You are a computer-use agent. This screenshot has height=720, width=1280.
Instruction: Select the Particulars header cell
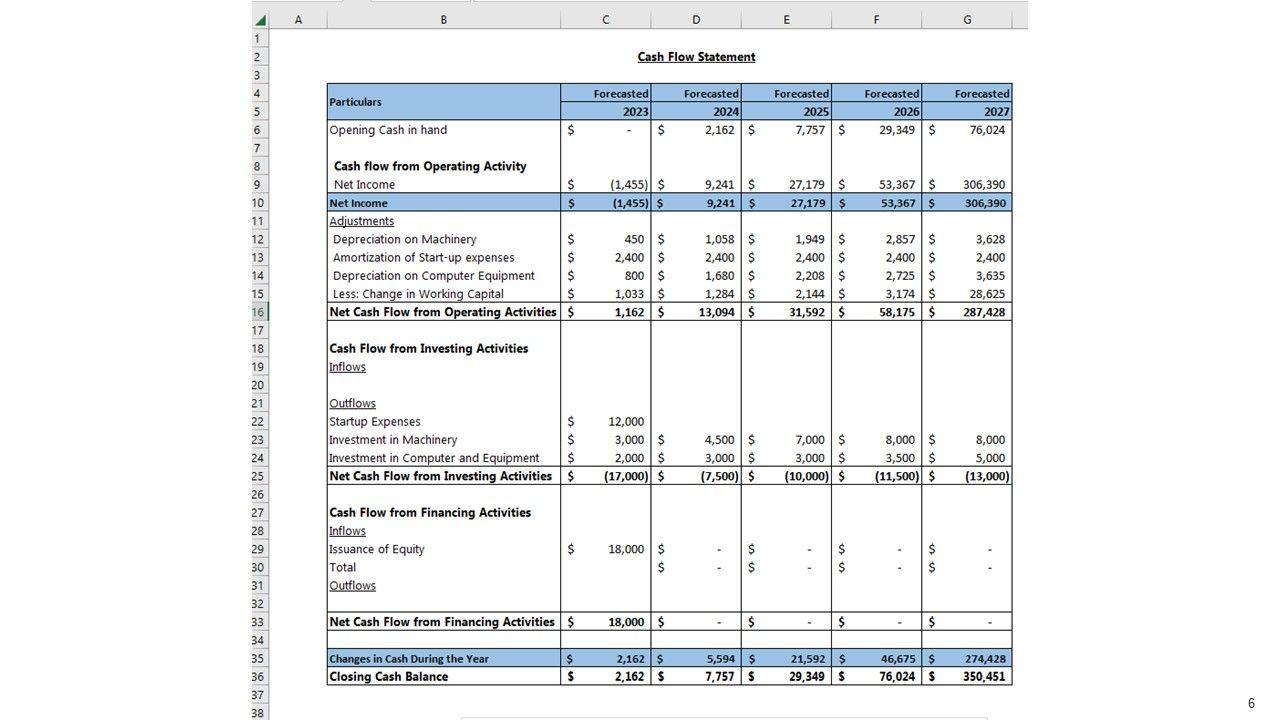click(x=443, y=102)
